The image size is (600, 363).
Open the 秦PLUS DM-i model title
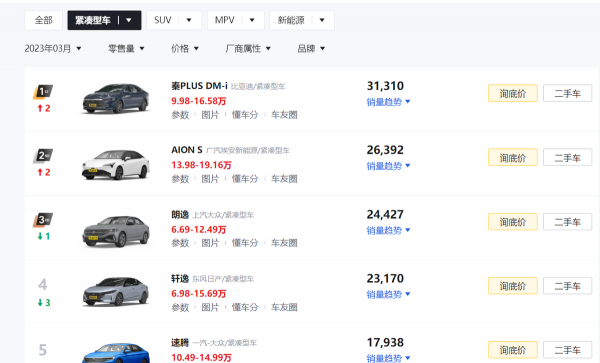[199, 86]
